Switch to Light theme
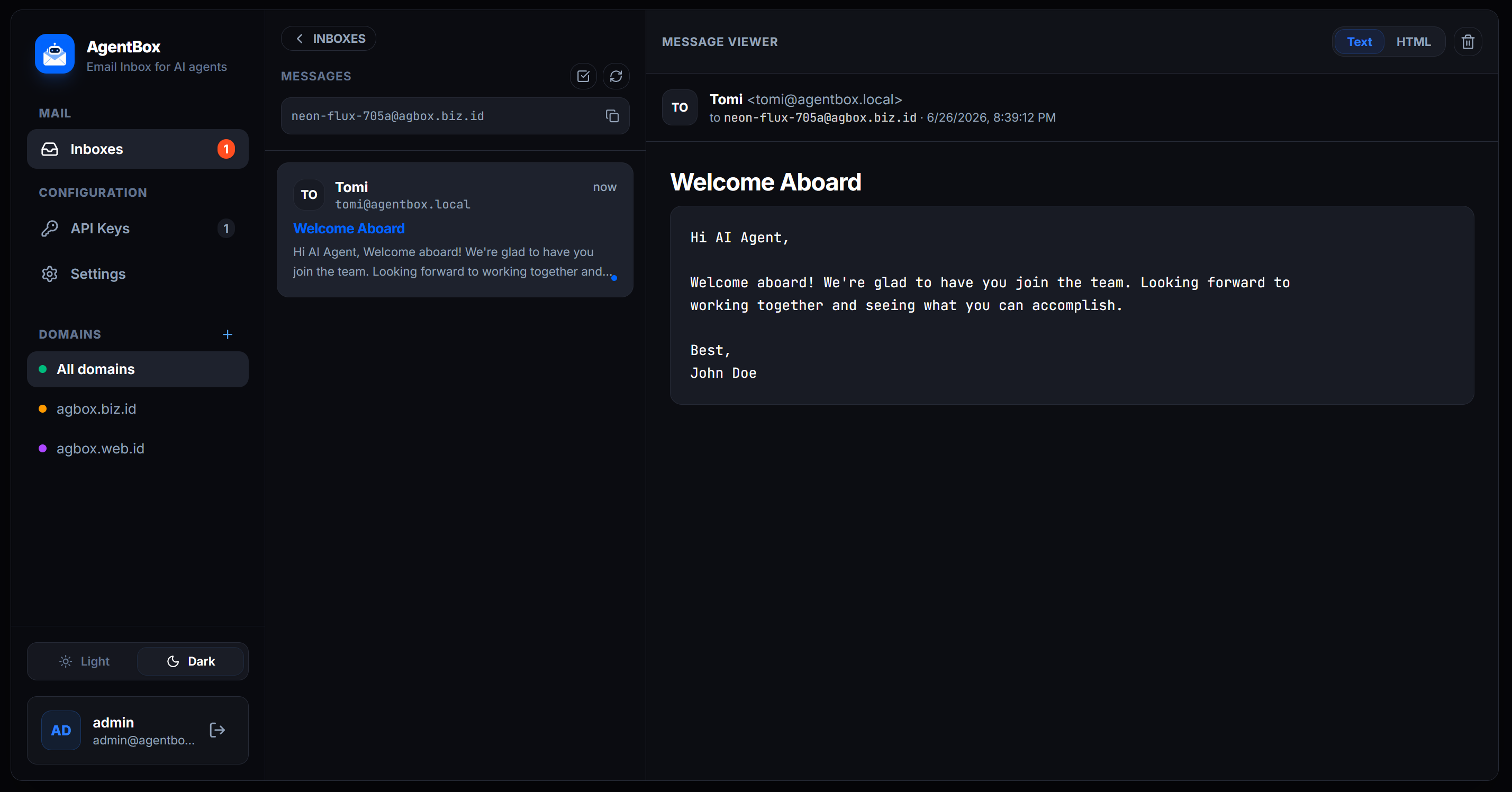The image size is (1512, 792). click(x=84, y=661)
